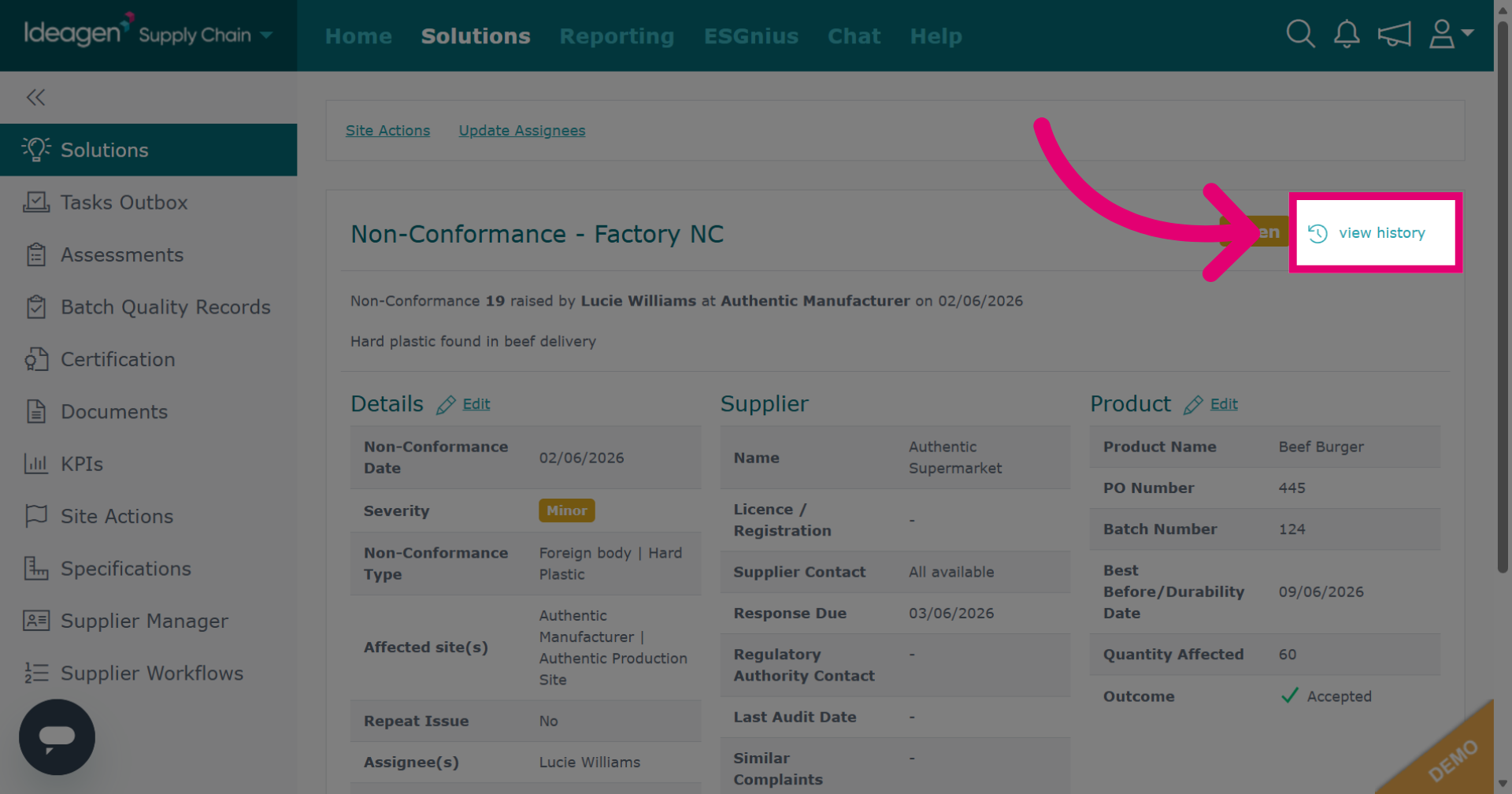Viewport: 1512px width, 794px height.
Task: Collapse the sidebar with double chevron
Action: coord(35,97)
